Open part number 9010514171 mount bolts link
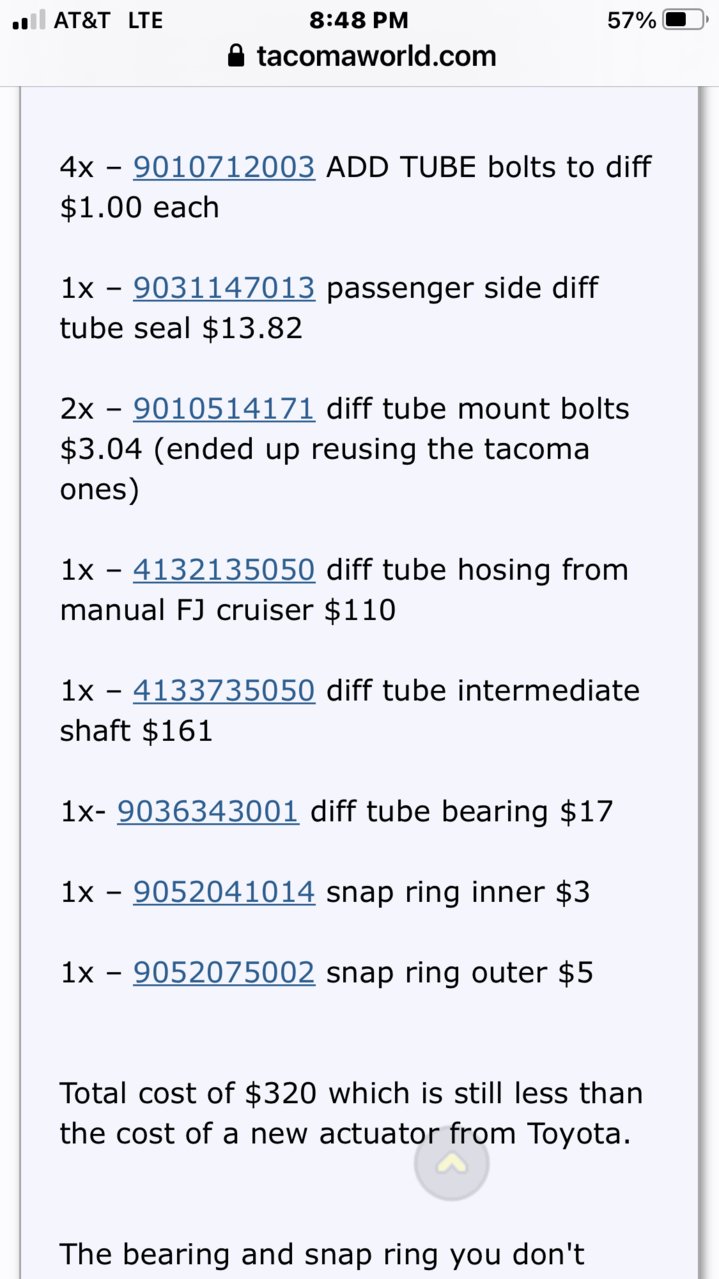The image size is (719, 1279). click(224, 409)
